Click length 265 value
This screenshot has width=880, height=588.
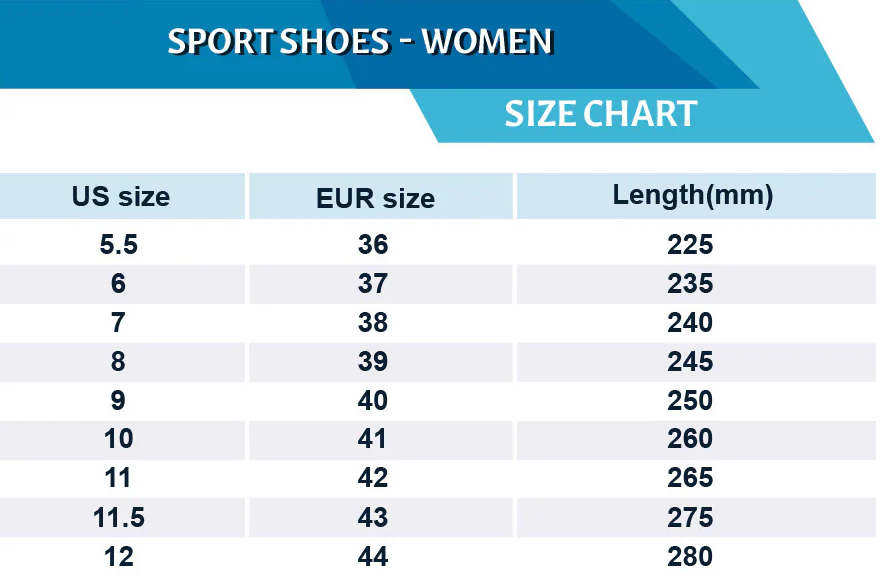tap(690, 478)
